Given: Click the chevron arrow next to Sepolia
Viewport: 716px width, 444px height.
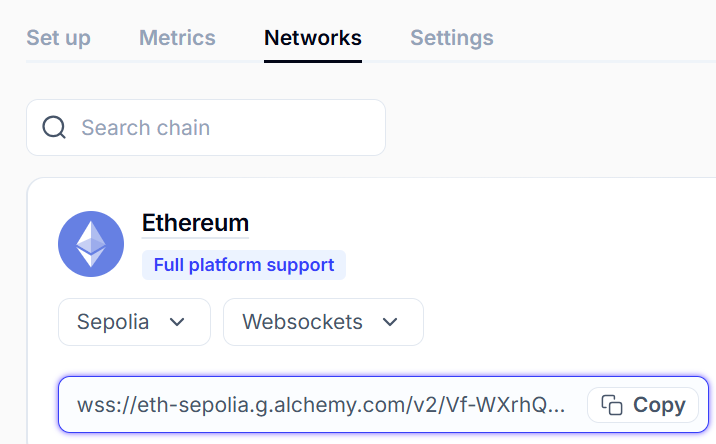Looking at the screenshot, I should (x=178, y=322).
